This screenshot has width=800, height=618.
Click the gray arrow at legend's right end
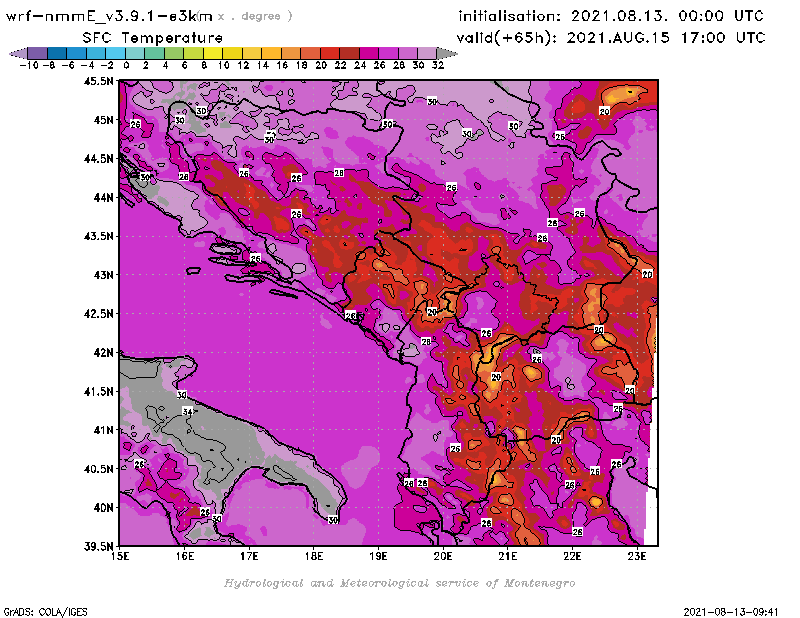[447, 53]
